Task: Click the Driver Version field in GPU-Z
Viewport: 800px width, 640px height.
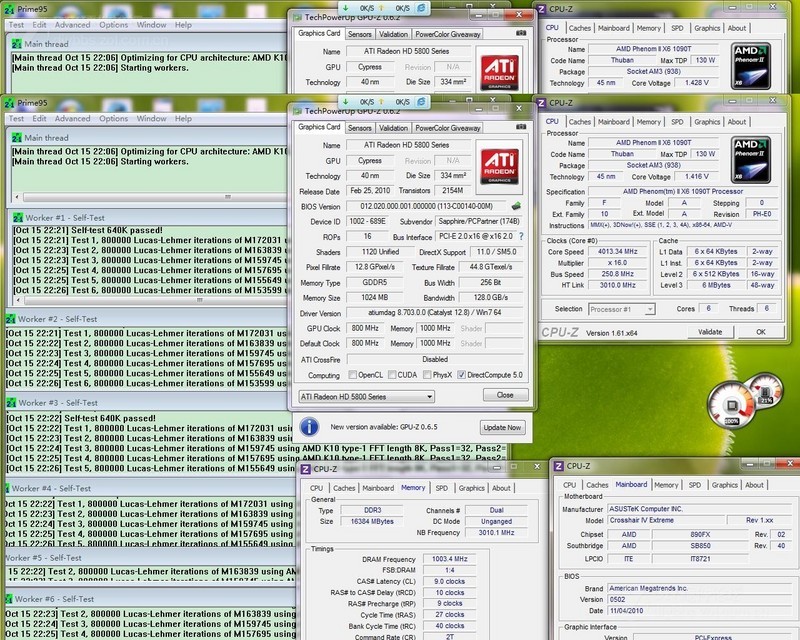Action: [435, 312]
